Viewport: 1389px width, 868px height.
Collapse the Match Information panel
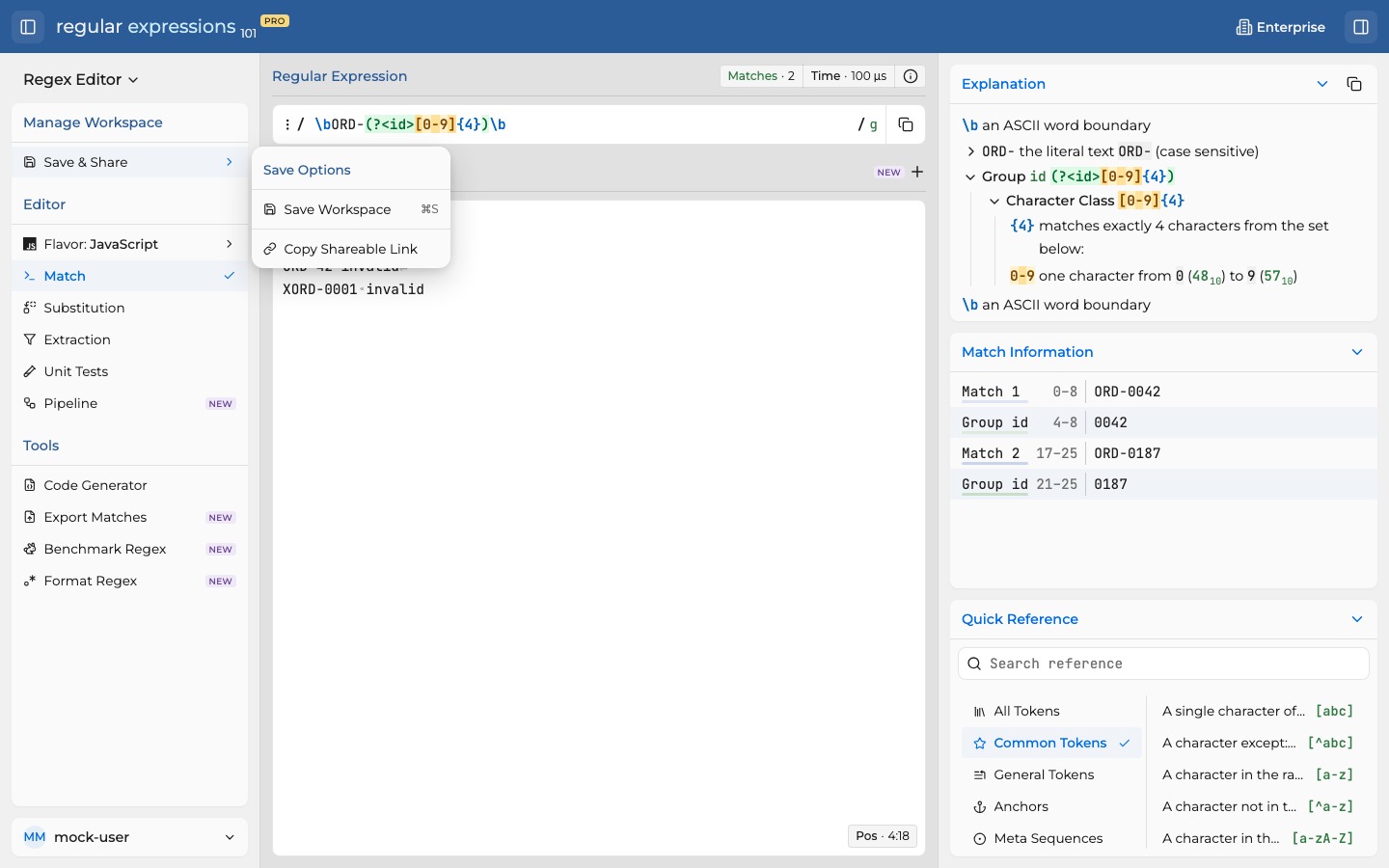(1357, 352)
